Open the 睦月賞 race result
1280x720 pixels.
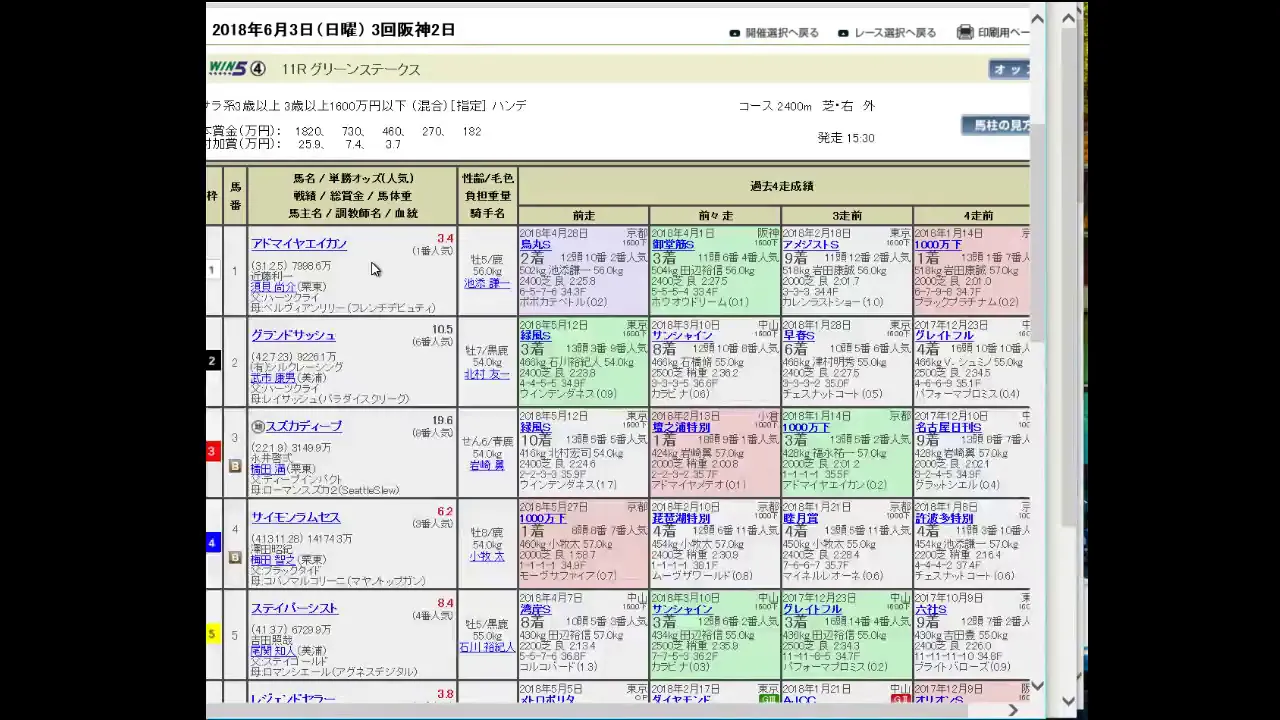[x=801, y=518]
